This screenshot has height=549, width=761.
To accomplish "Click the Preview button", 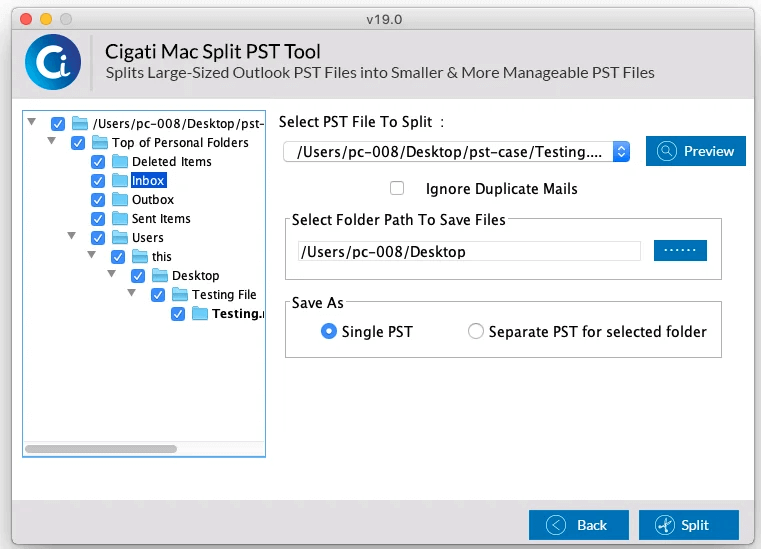I will tap(695, 151).
